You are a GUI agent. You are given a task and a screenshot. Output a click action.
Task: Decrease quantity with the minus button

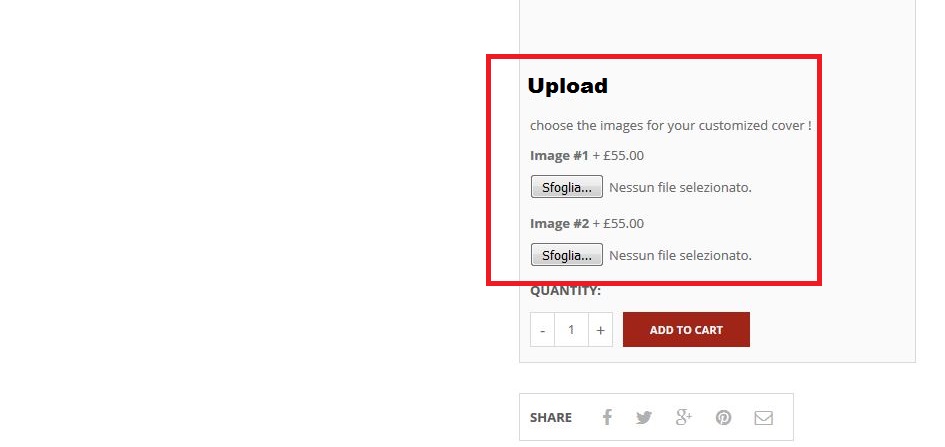coord(542,330)
